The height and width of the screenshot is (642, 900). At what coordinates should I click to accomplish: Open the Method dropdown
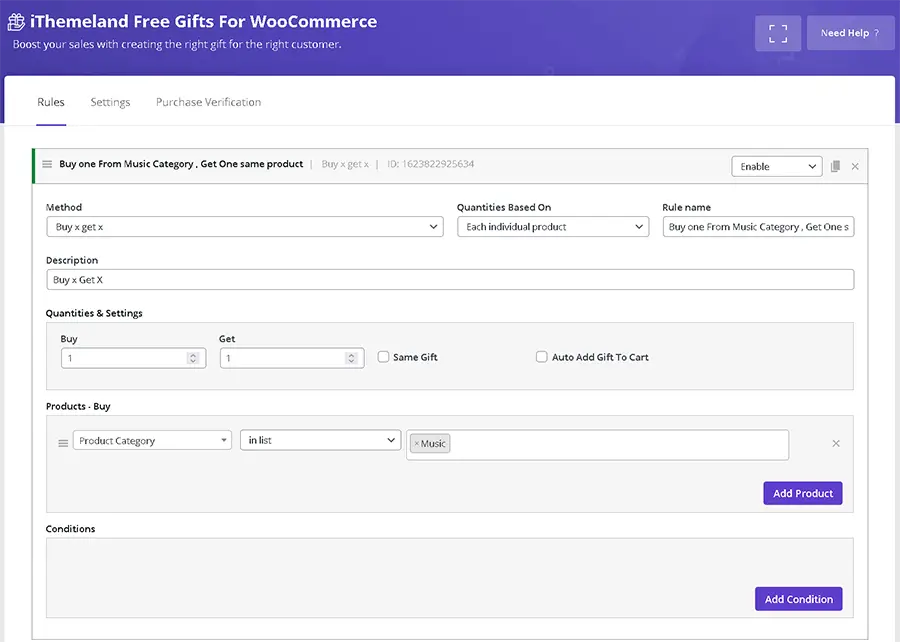[245, 227]
